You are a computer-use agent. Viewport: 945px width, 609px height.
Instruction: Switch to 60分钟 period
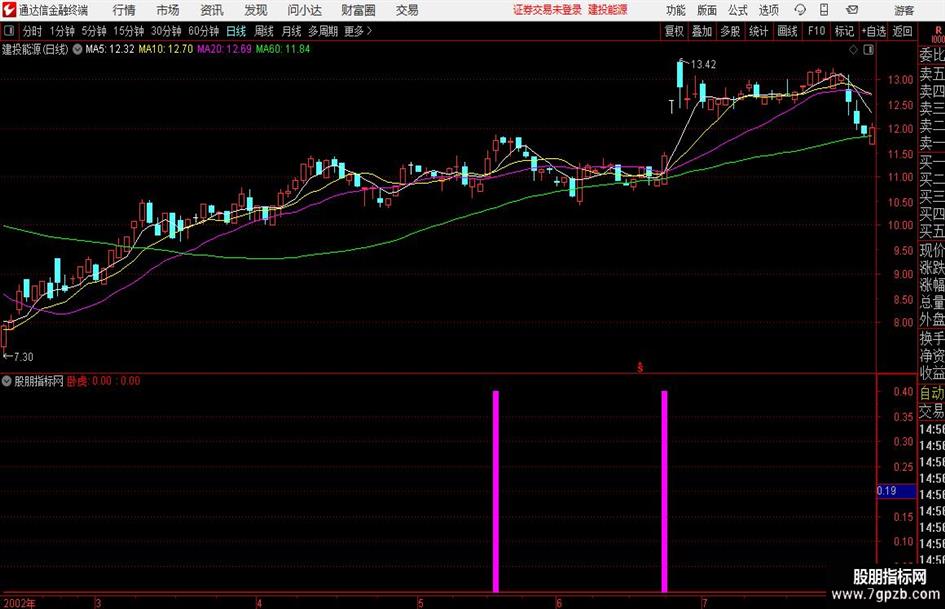pyautogui.click(x=204, y=31)
